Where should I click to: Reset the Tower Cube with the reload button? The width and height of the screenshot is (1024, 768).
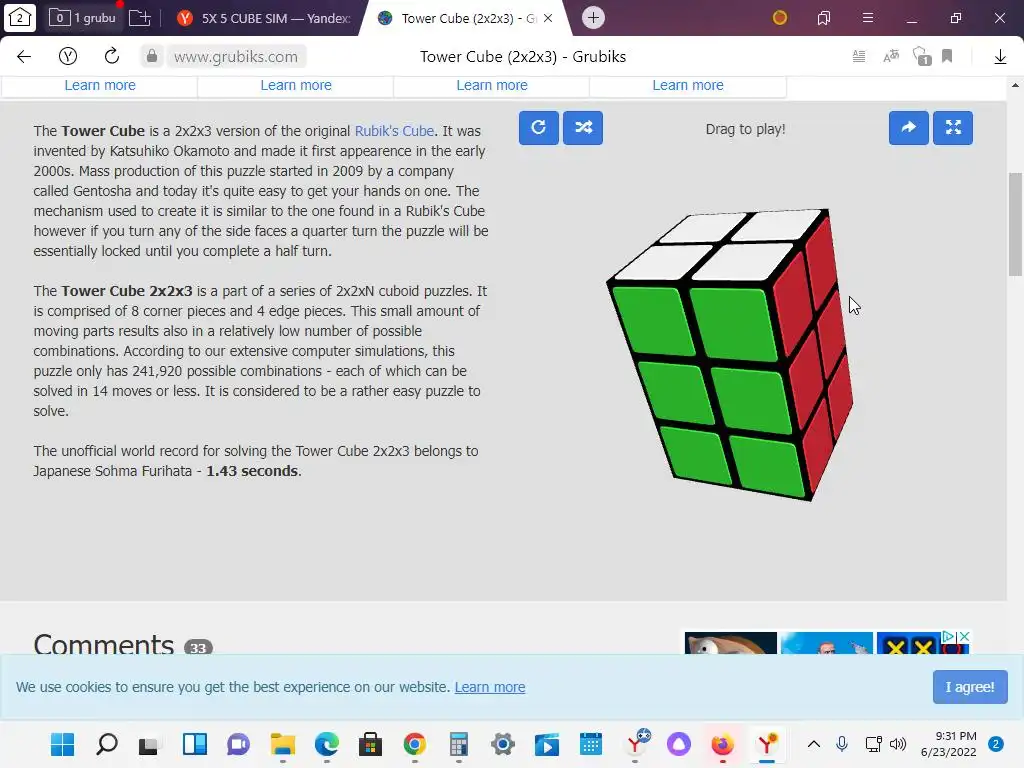[539, 128]
